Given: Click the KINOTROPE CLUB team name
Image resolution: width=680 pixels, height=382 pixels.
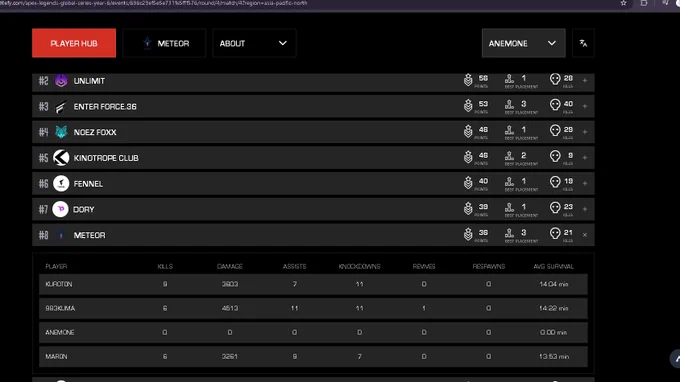Looking at the screenshot, I should click(106, 158).
